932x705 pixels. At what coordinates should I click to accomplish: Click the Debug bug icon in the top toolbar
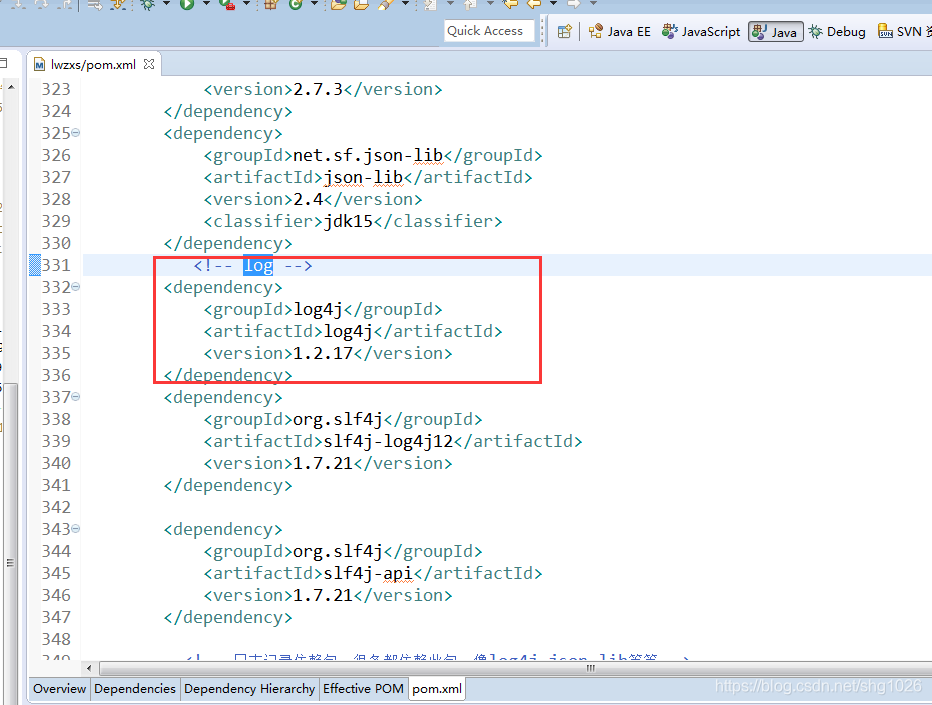(147, 5)
